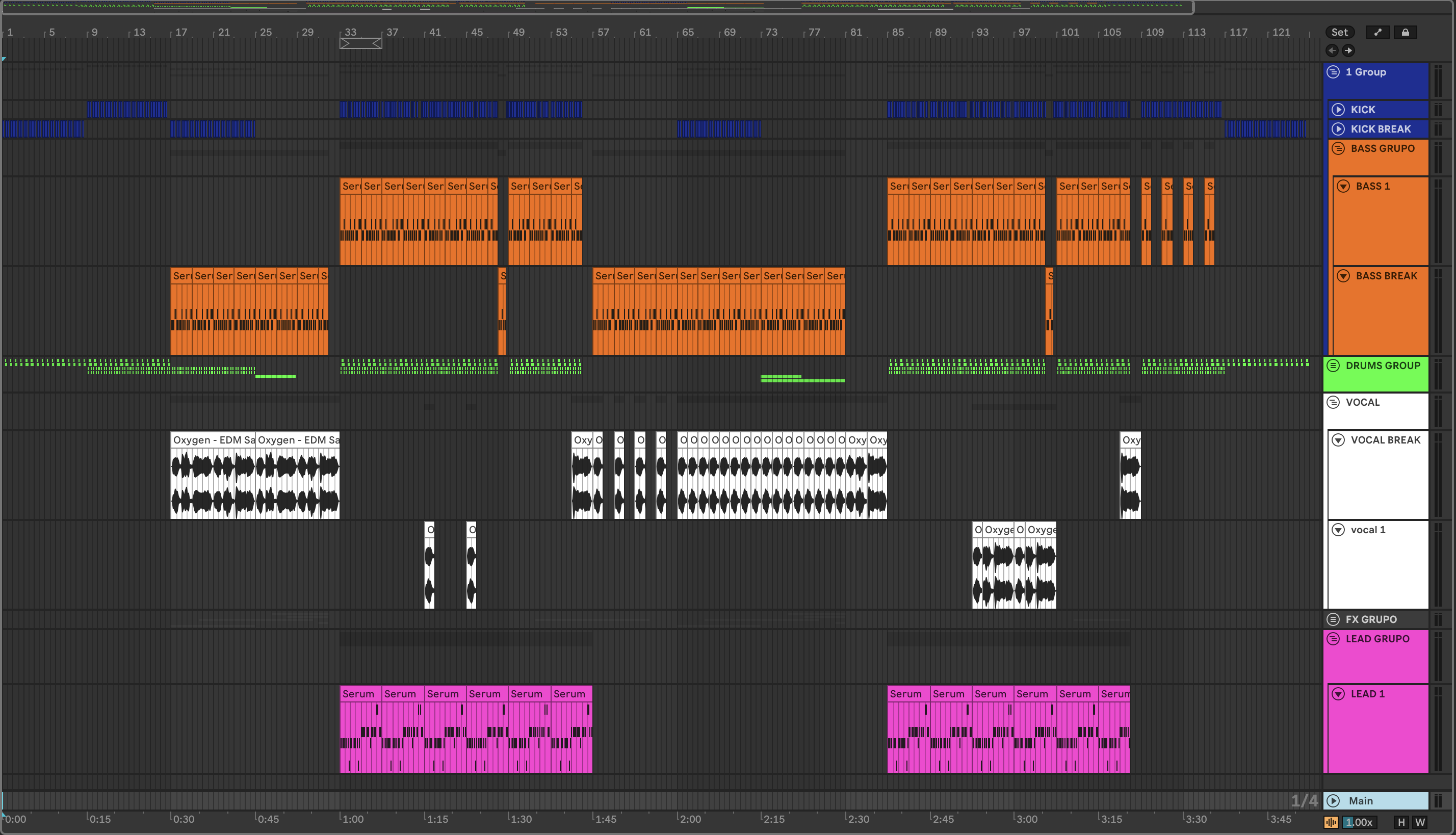The image size is (1456, 835).
Task: Click bar 65 on the beat ruler
Action: tap(688, 32)
